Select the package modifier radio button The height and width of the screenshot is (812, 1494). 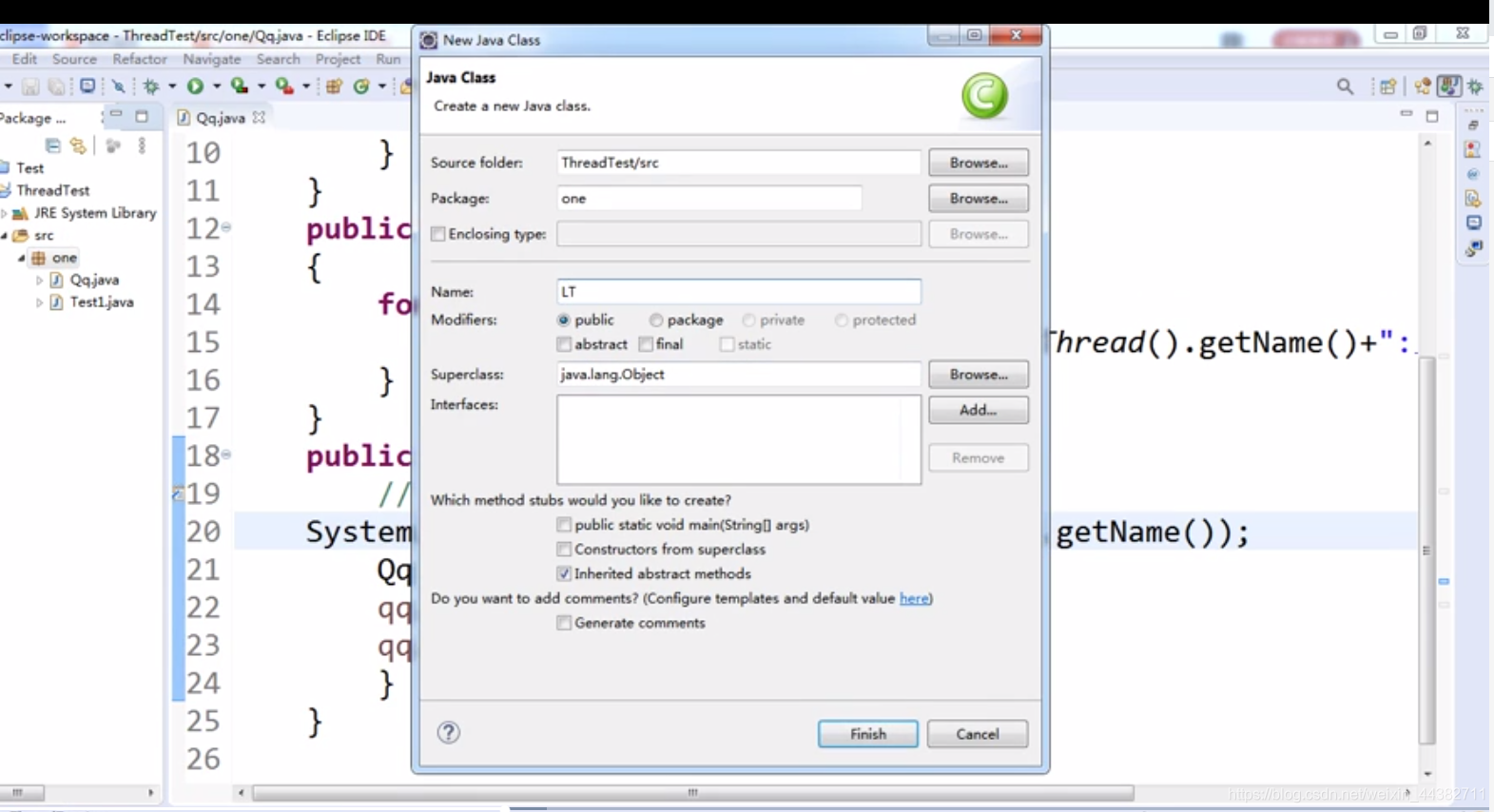pos(656,320)
